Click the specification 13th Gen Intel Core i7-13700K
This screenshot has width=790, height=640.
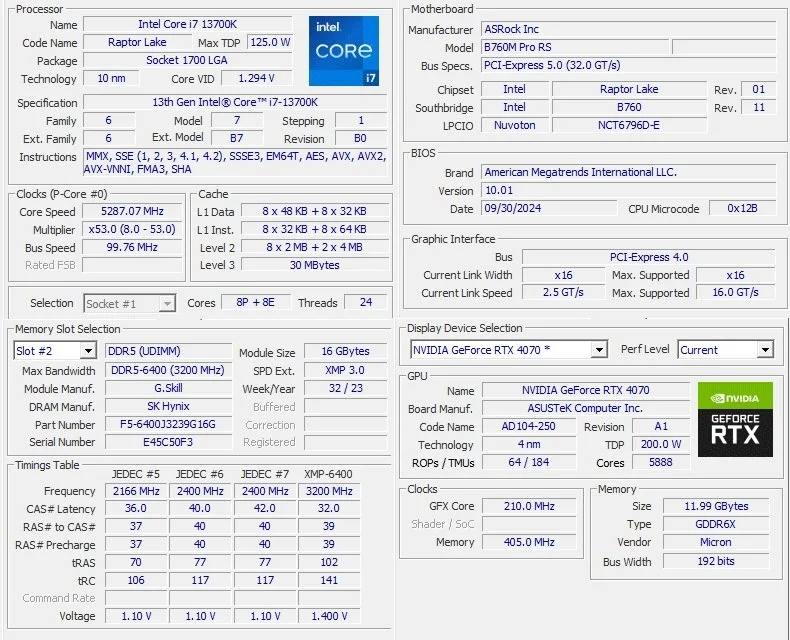(x=235, y=102)
